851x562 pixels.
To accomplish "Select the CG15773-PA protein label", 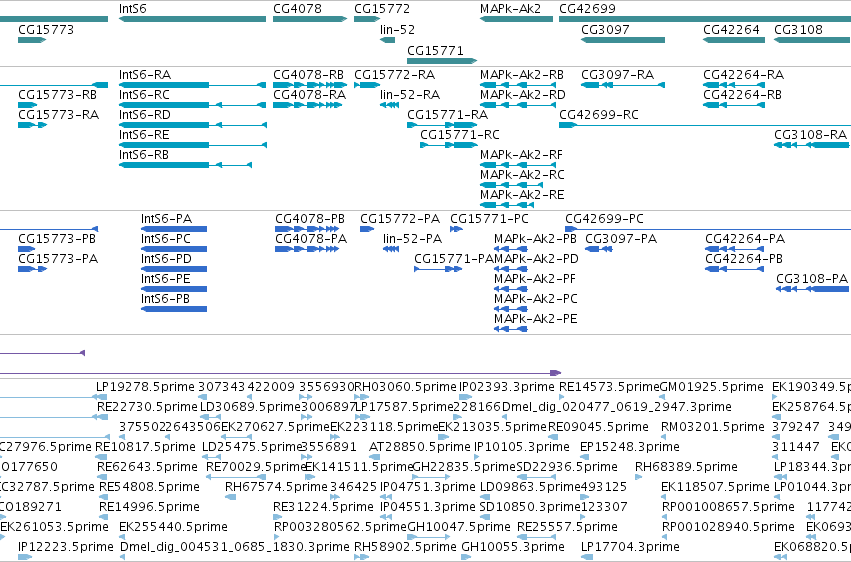I will point(58,259).
